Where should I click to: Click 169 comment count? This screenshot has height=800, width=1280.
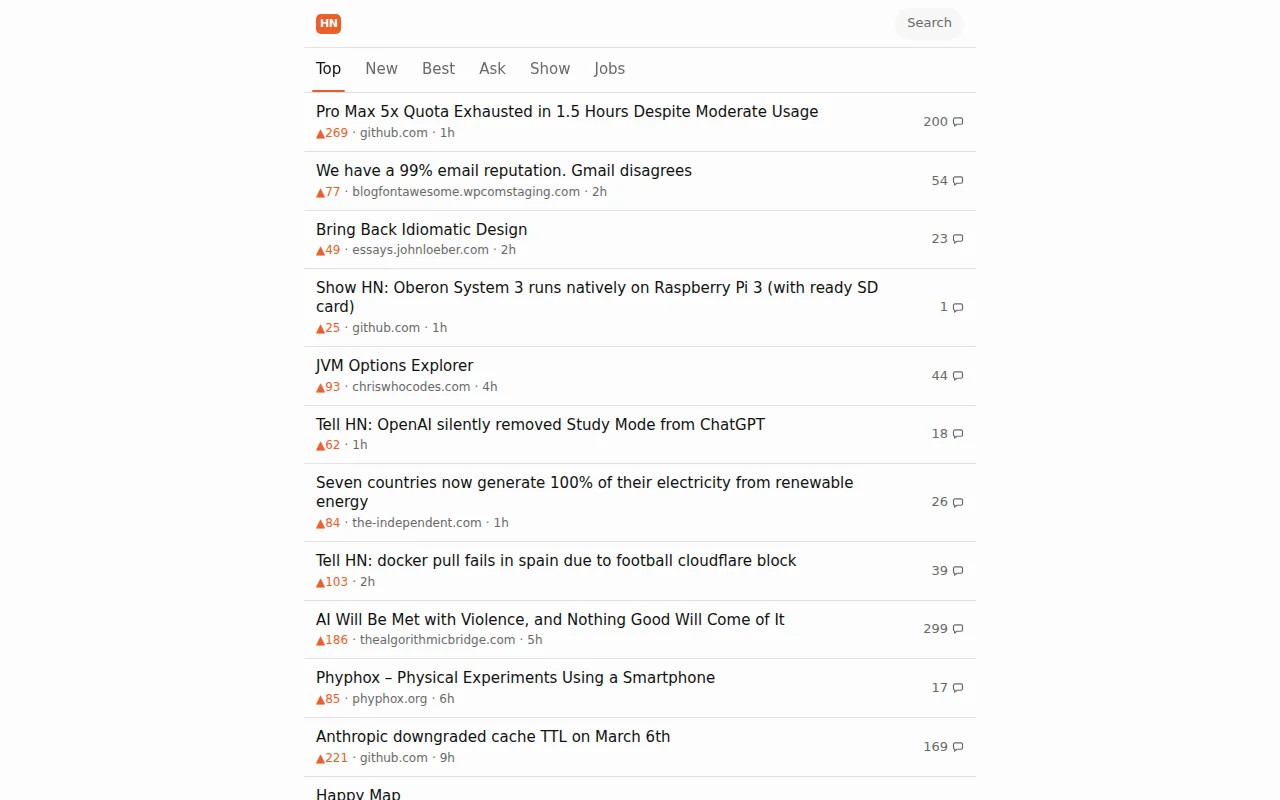[935, 747]
